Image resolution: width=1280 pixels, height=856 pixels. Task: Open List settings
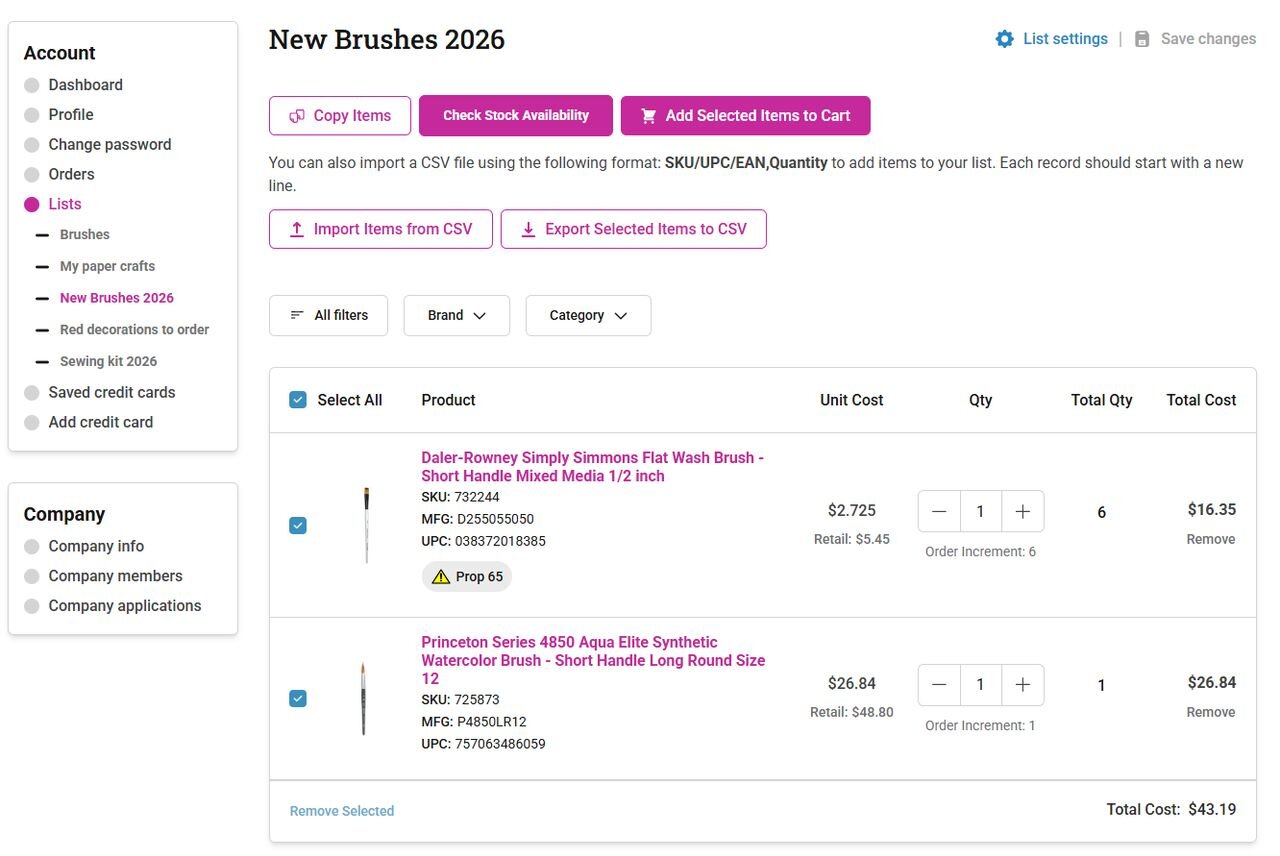[1052, 39]
